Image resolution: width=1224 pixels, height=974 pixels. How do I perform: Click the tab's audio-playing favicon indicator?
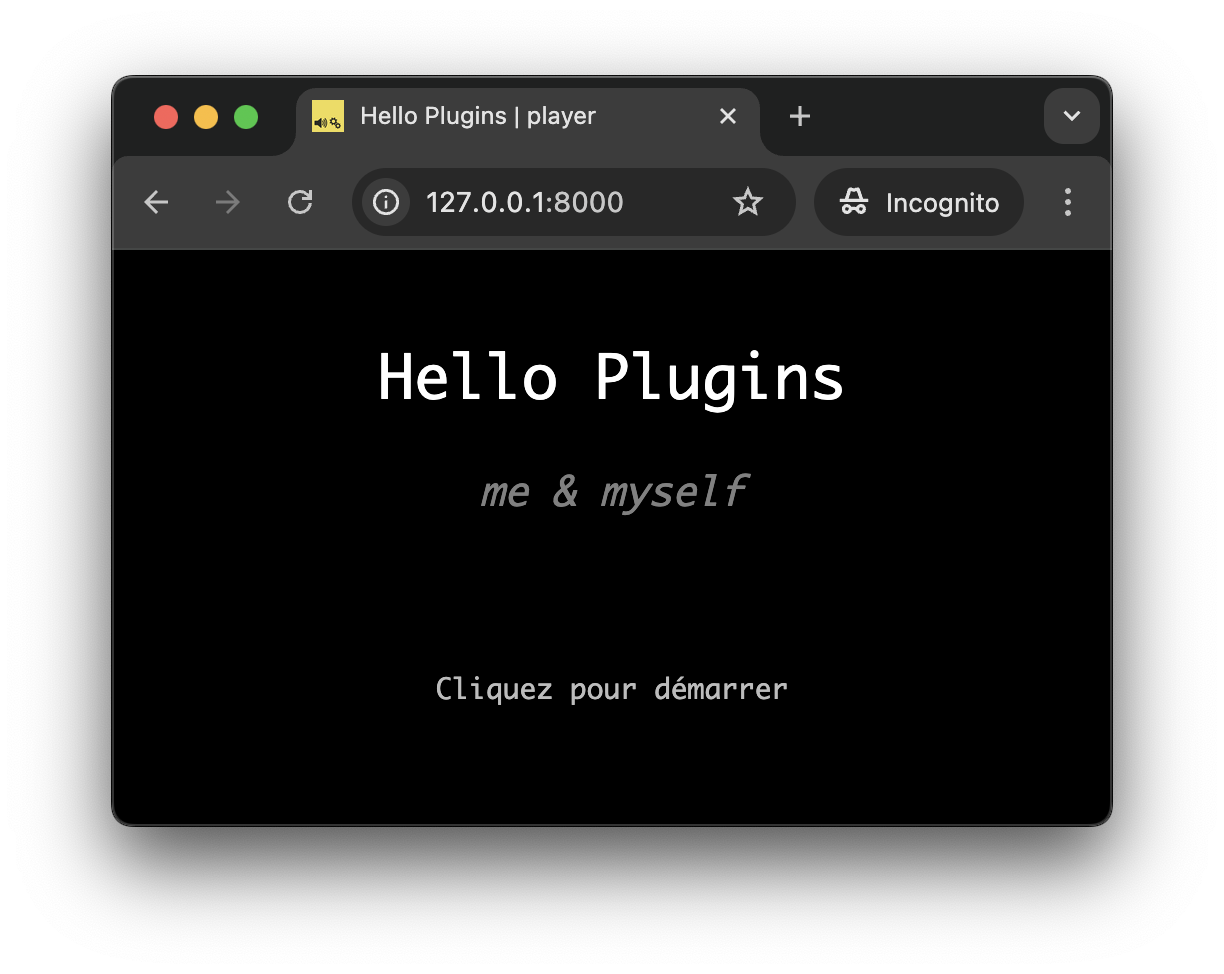click(328, 116)
